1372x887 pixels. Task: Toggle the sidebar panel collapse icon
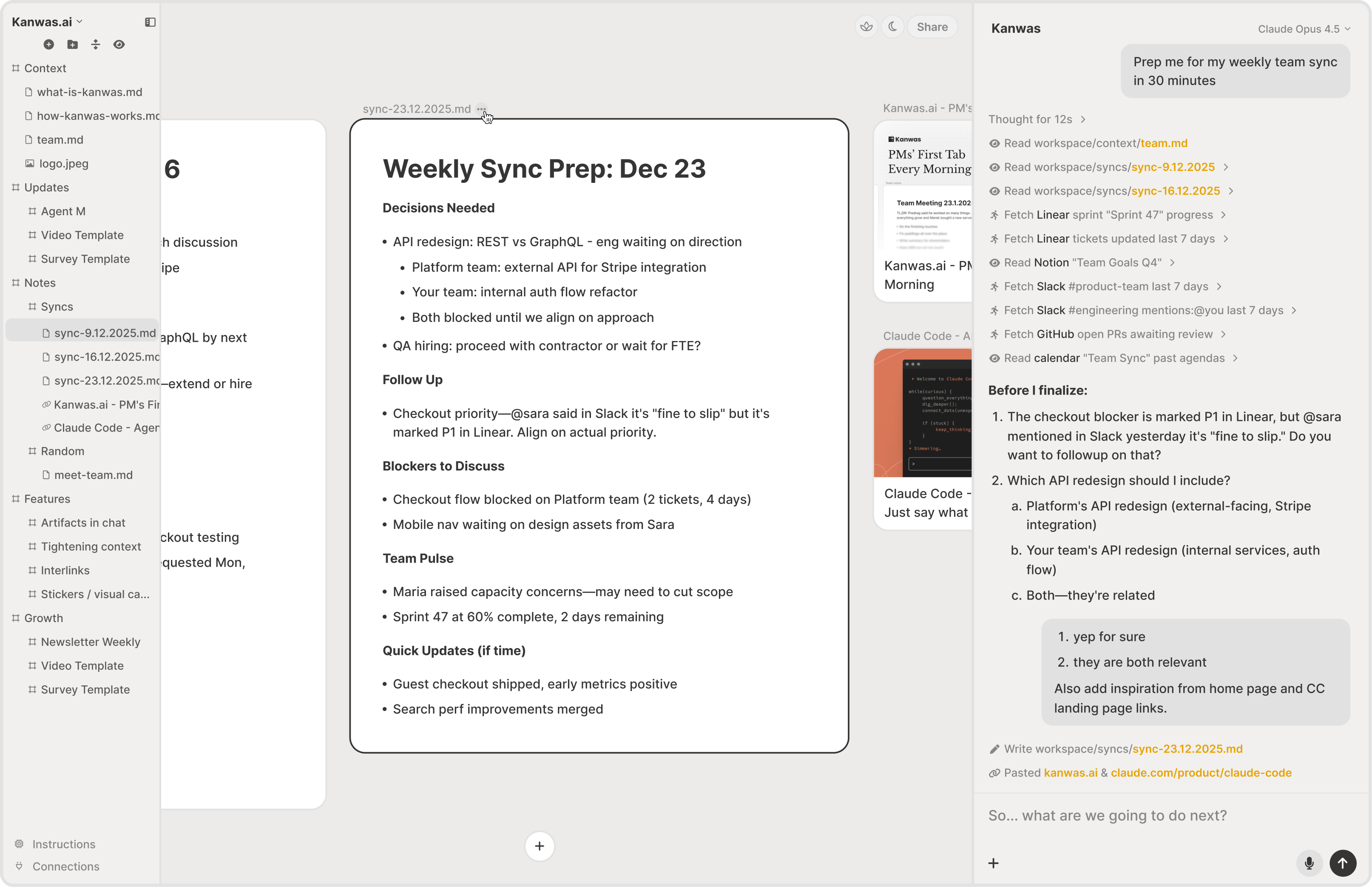pyautogui.click(x=150, y=22)
